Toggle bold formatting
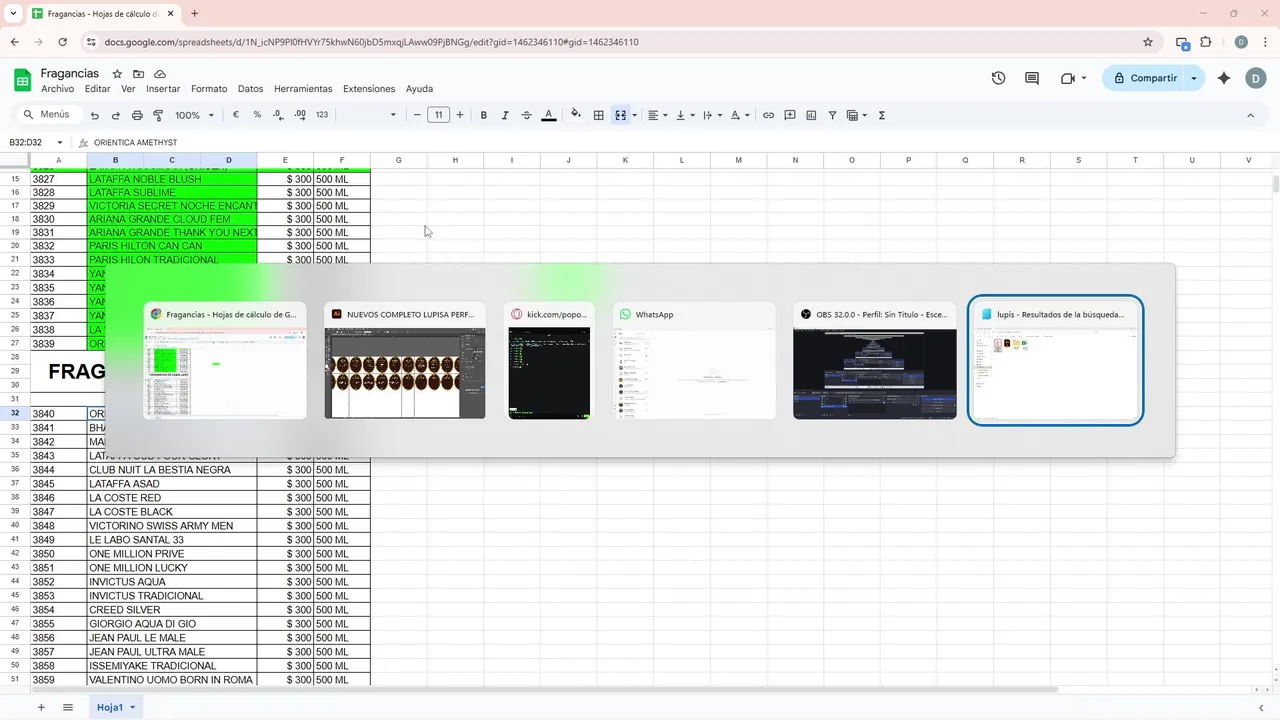 (x=484, y=115)
